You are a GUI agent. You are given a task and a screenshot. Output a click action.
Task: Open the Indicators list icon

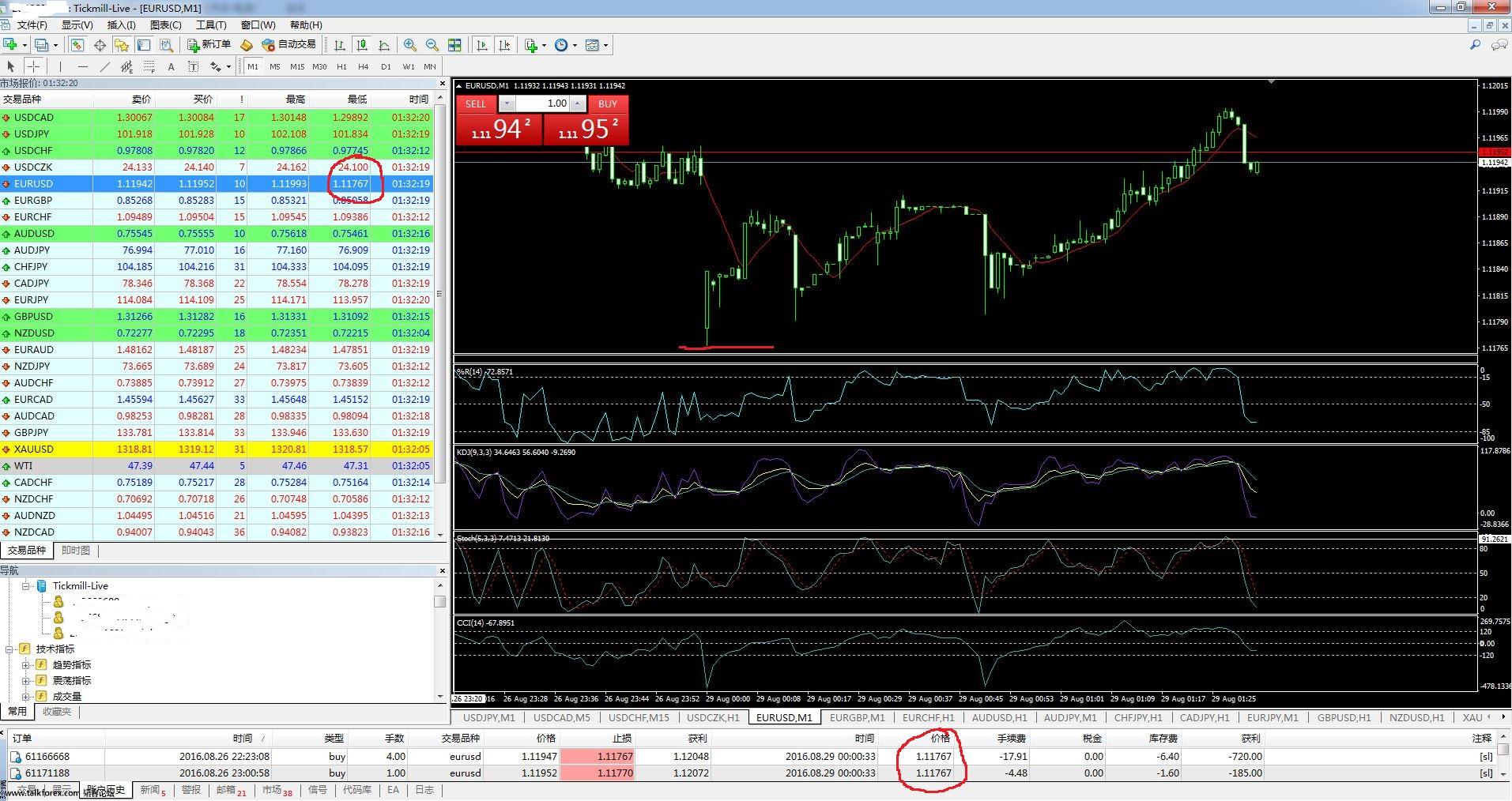tap(531, 45)
